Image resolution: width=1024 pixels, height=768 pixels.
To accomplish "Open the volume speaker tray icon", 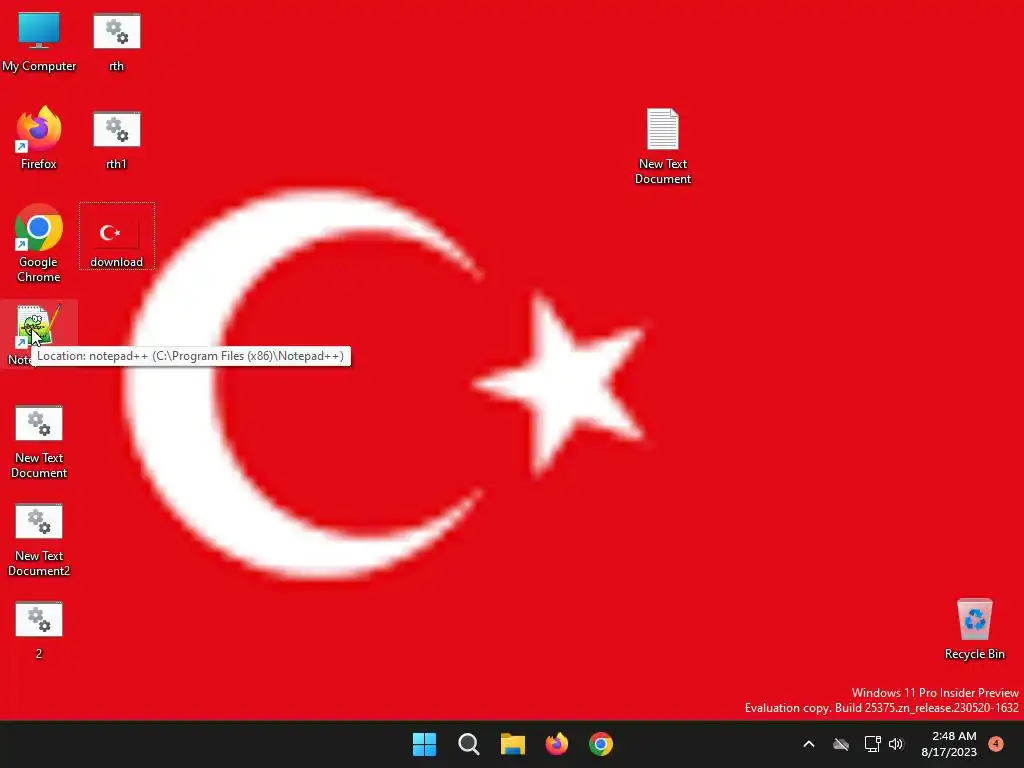I will click(896, 744).
